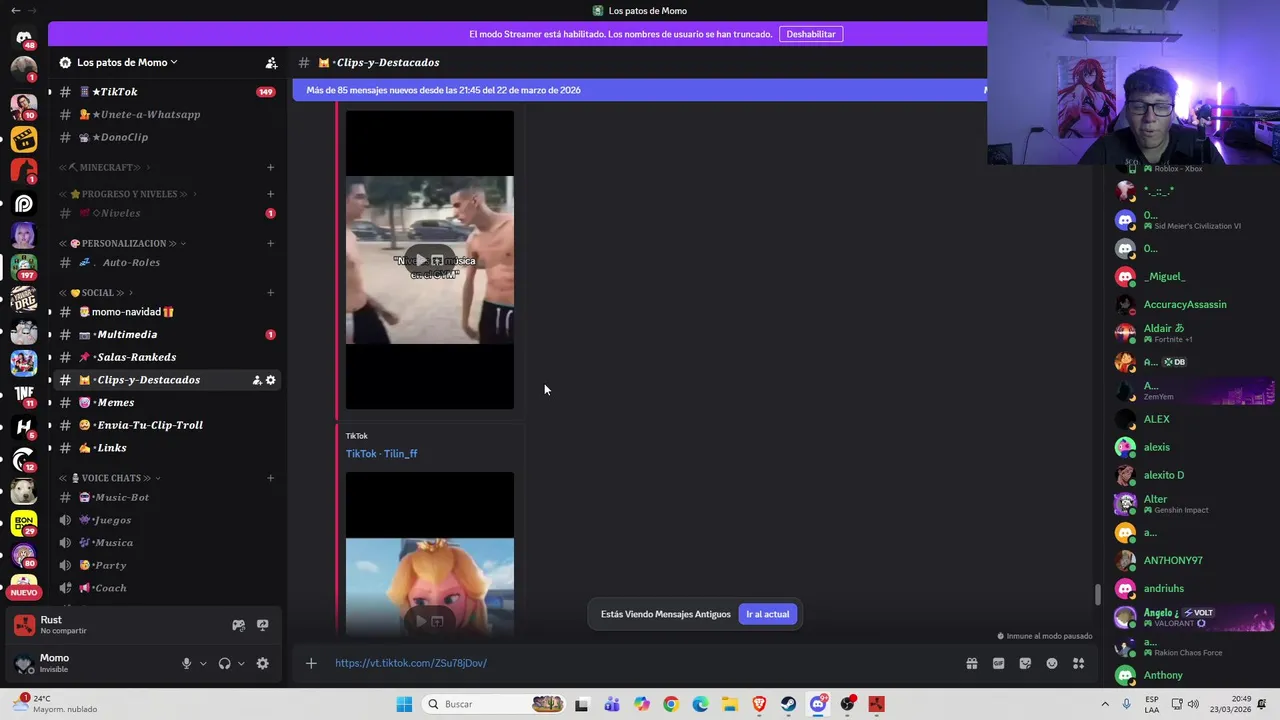Open the momo-navidad channel
Viewport: 1280px width, 720px height.
(165, 312)
